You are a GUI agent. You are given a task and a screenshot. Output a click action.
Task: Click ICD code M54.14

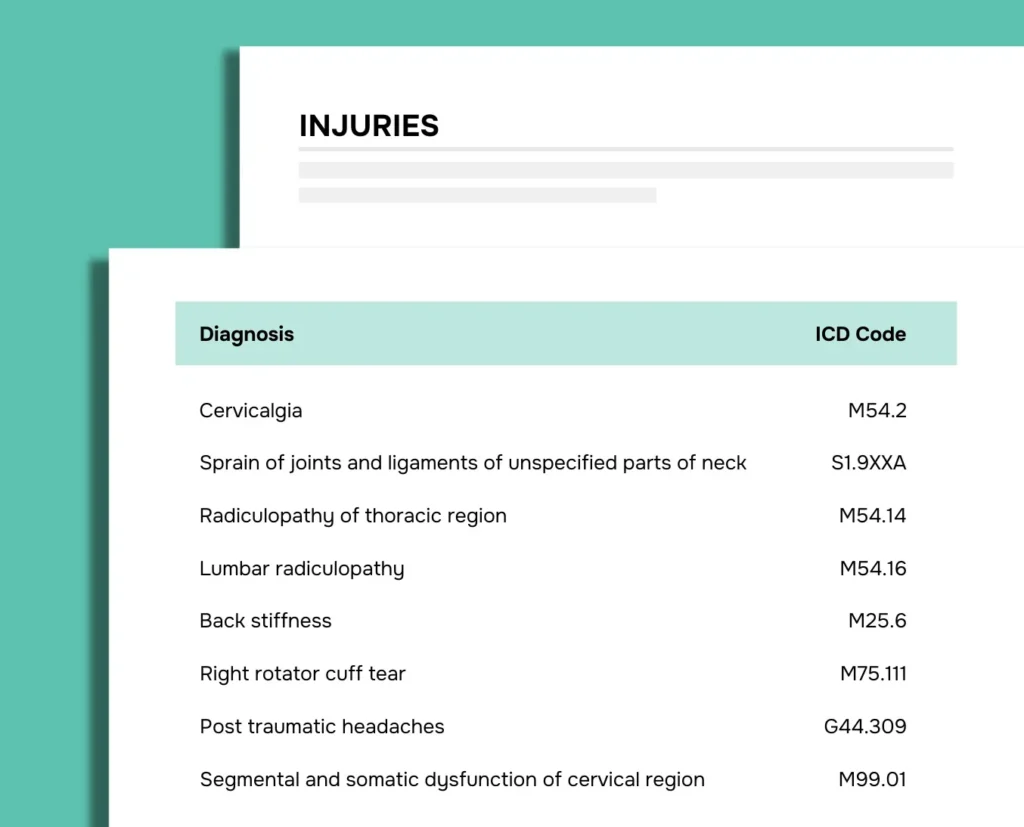tap(872, 516)
